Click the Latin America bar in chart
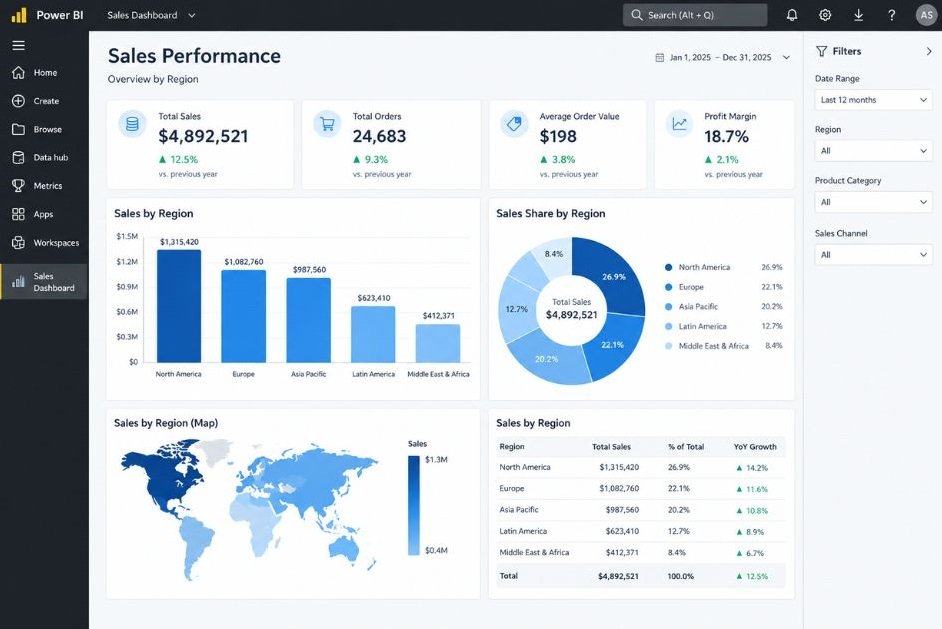This screenshot has width=942, height=629. coord(373,334)
